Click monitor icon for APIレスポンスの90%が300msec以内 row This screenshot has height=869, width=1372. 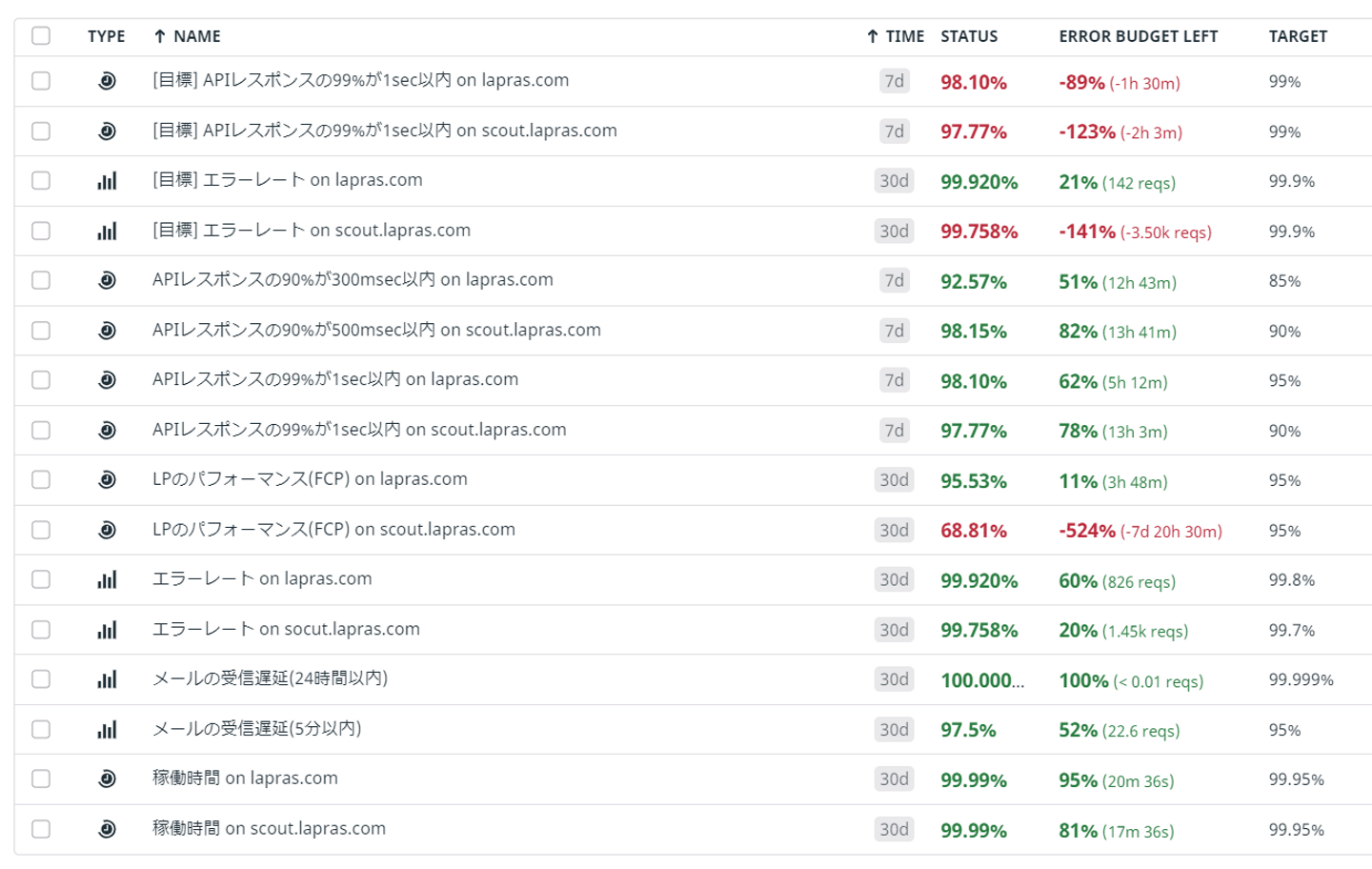coord(107,280)
